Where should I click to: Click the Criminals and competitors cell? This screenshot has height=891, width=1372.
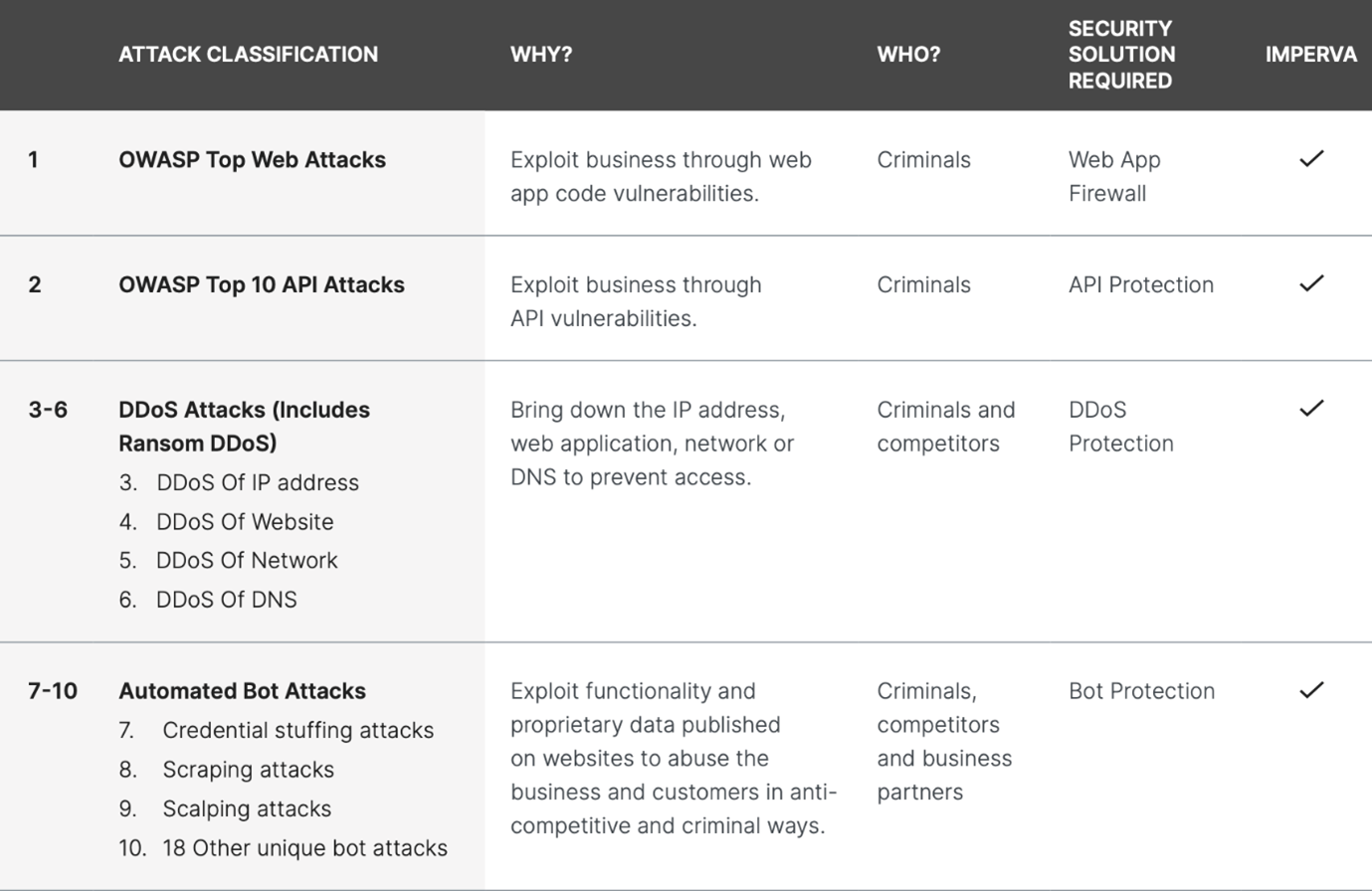[946, 427]
